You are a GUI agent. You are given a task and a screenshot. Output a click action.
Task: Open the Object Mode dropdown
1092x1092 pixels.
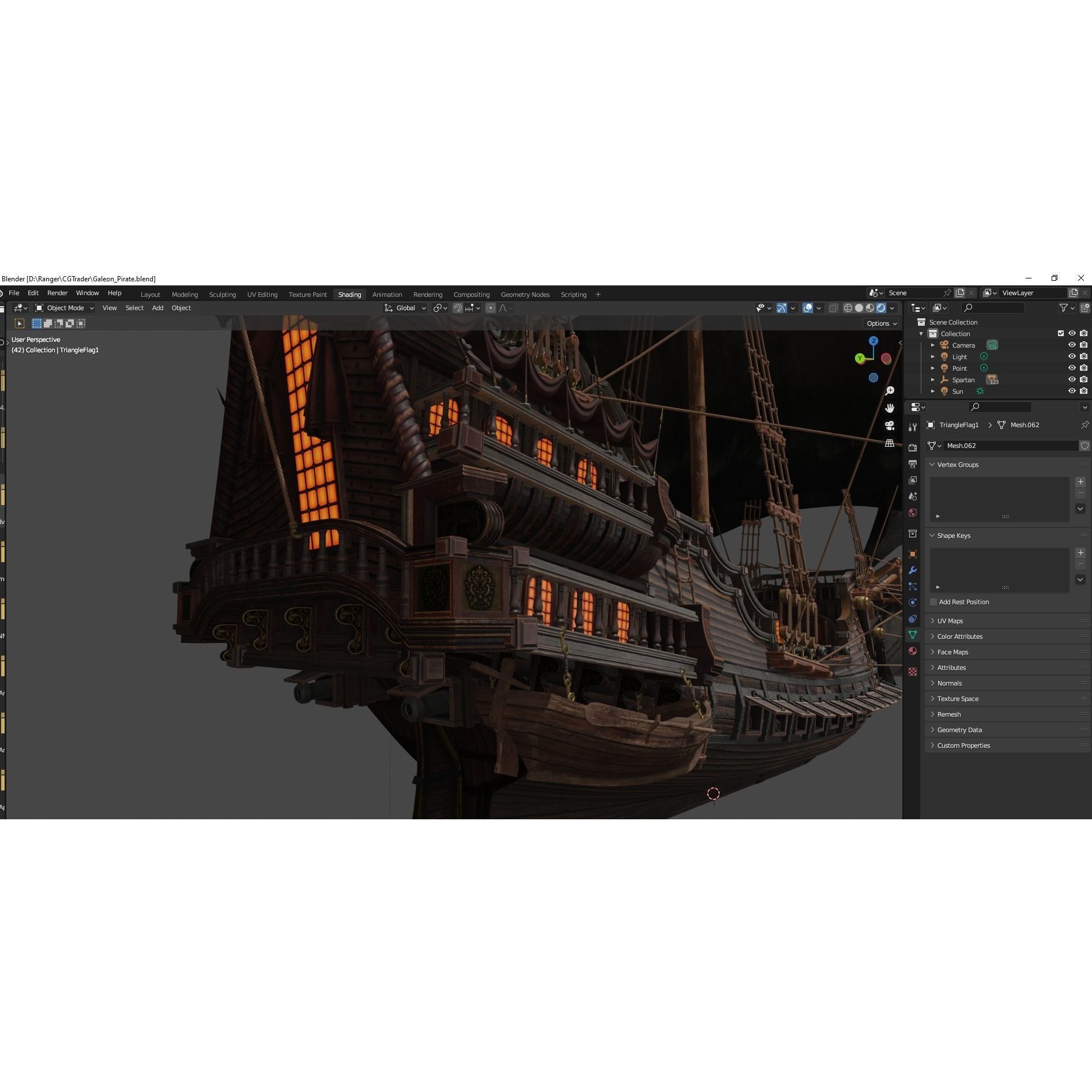(x=65, y=308)
